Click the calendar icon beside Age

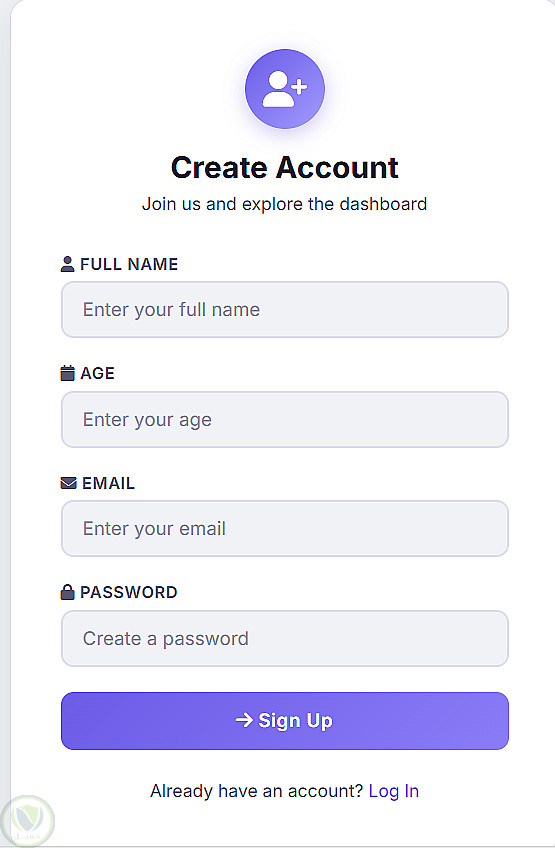[67, 373]
